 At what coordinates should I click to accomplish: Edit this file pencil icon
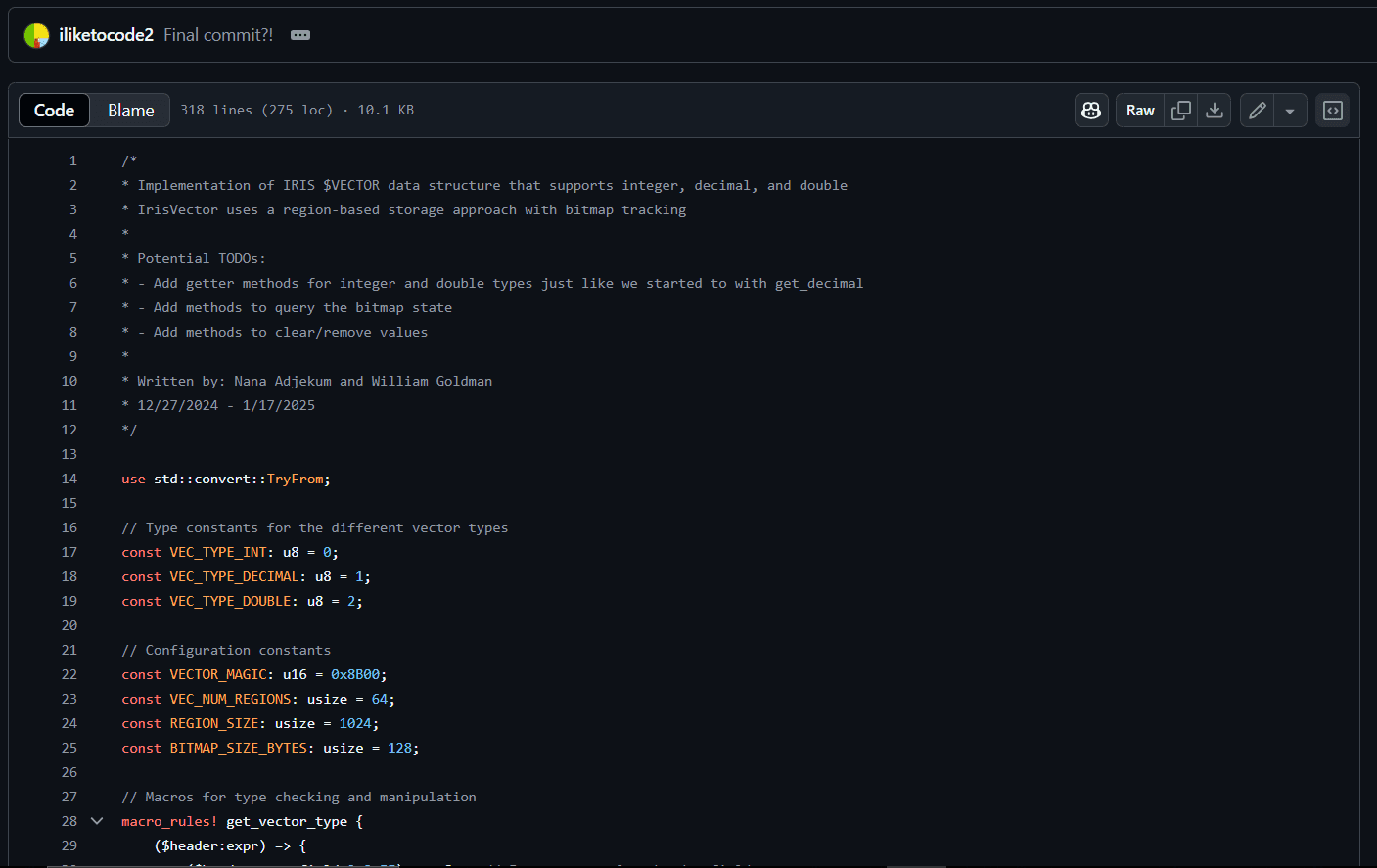coord(1258,111)
